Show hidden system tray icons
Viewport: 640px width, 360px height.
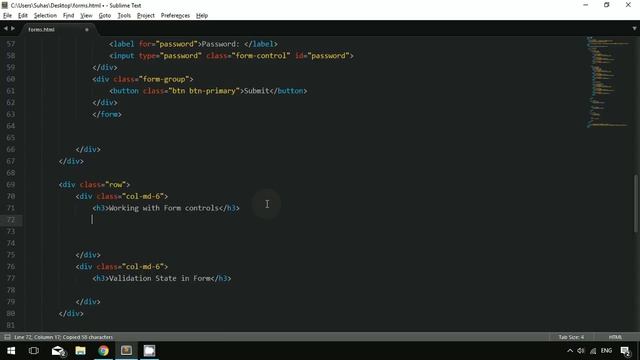(570, 351)
